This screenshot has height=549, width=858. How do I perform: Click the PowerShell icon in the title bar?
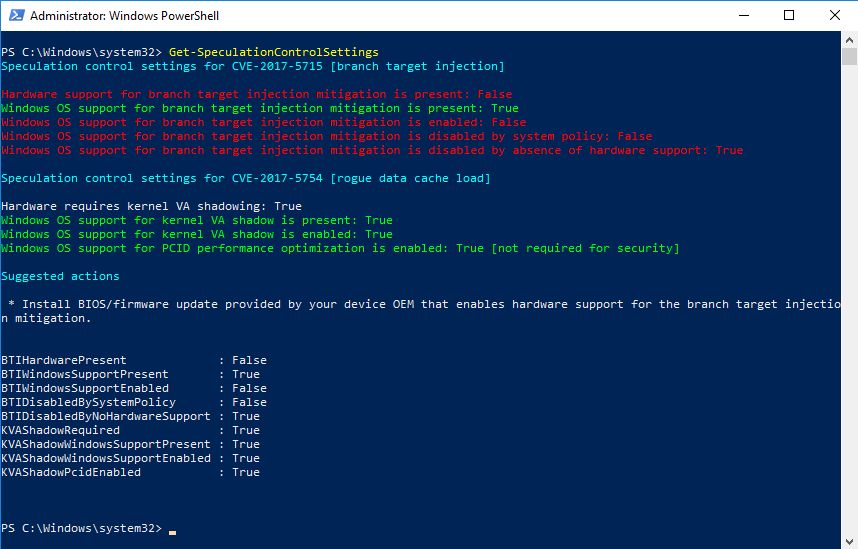[x=14, y=16]
